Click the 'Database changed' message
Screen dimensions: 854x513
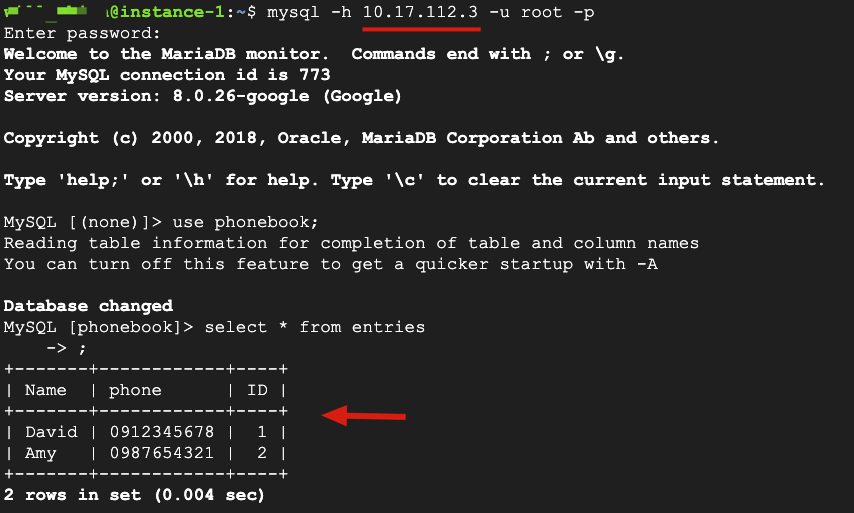88,306
